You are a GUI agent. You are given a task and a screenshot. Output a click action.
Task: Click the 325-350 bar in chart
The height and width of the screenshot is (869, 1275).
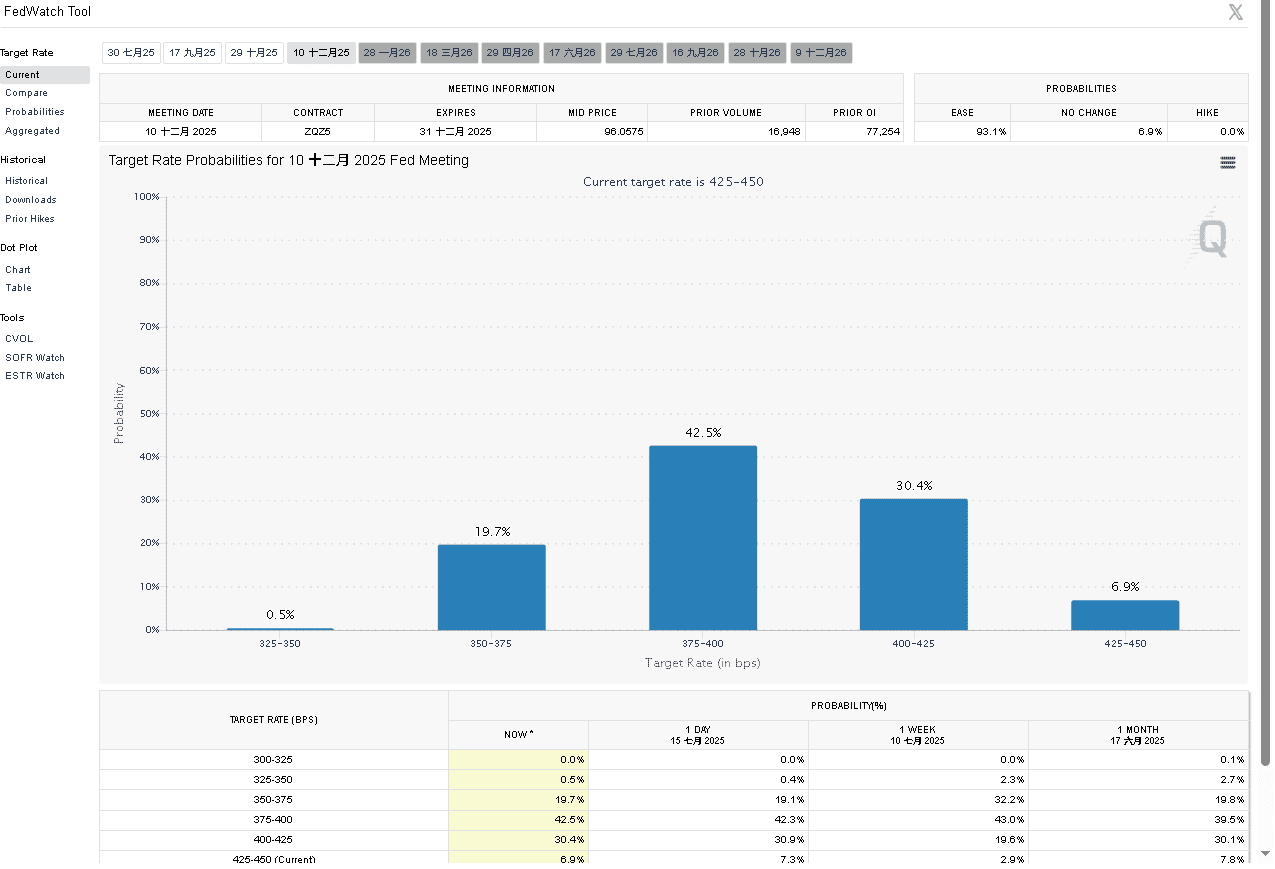pos(281,629)
